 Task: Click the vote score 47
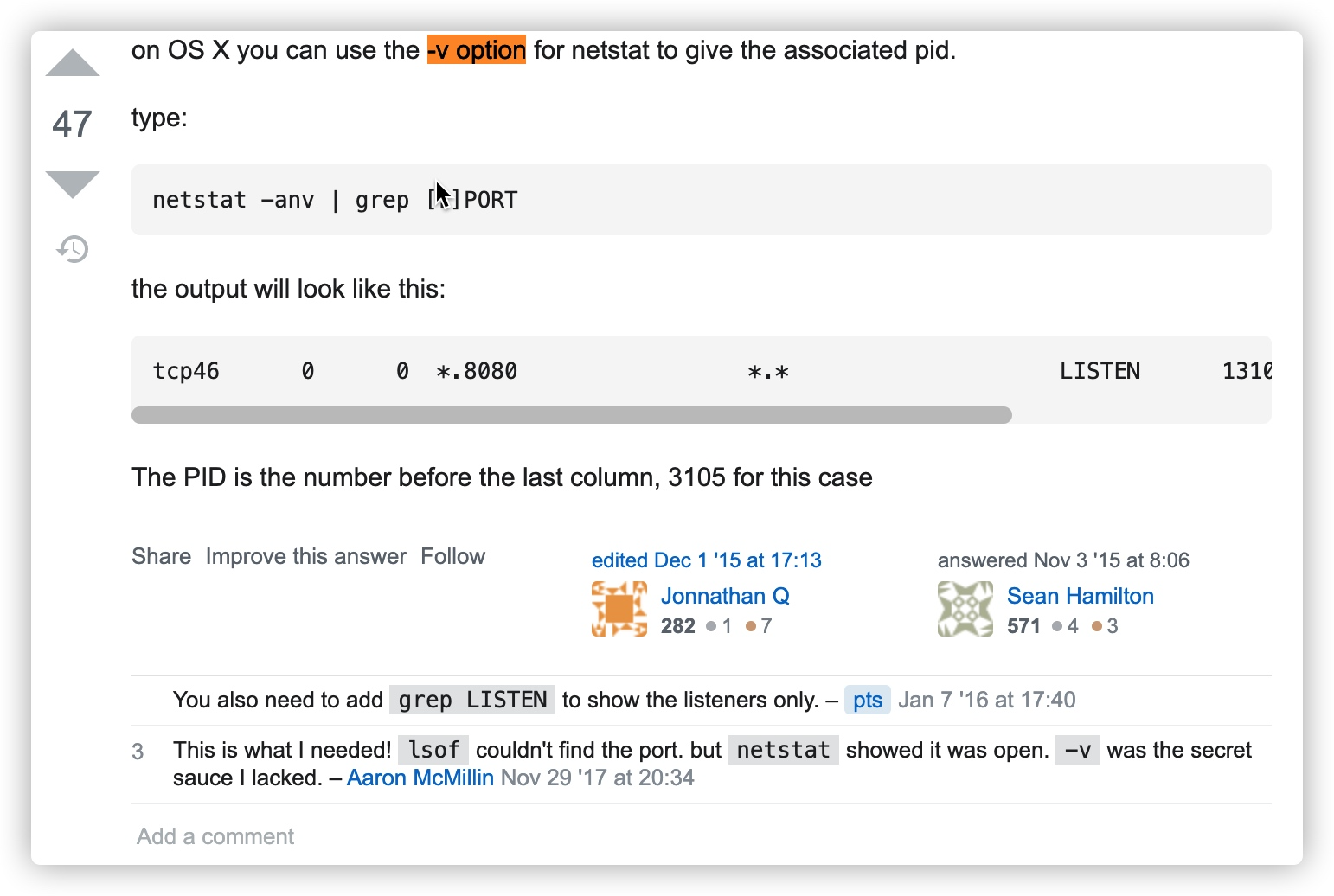tap(72, 124)
